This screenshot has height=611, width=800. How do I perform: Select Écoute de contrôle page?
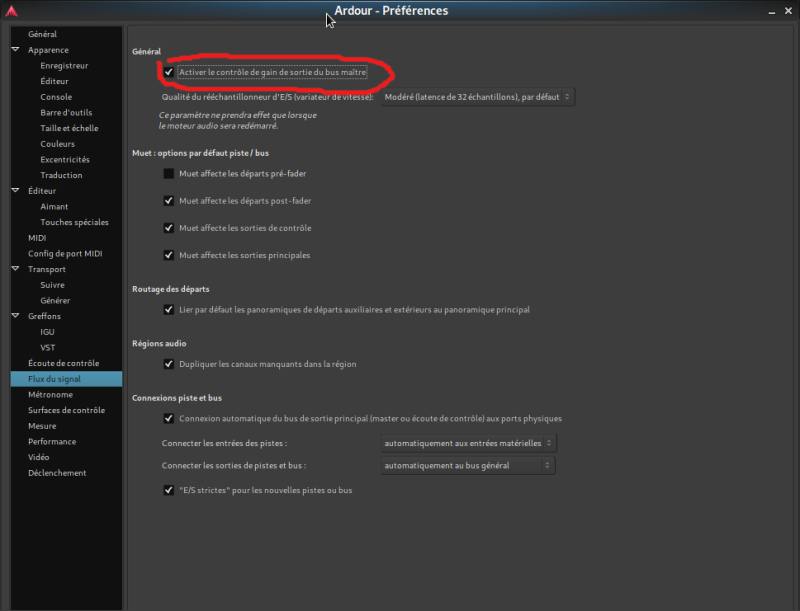point(64,363)
